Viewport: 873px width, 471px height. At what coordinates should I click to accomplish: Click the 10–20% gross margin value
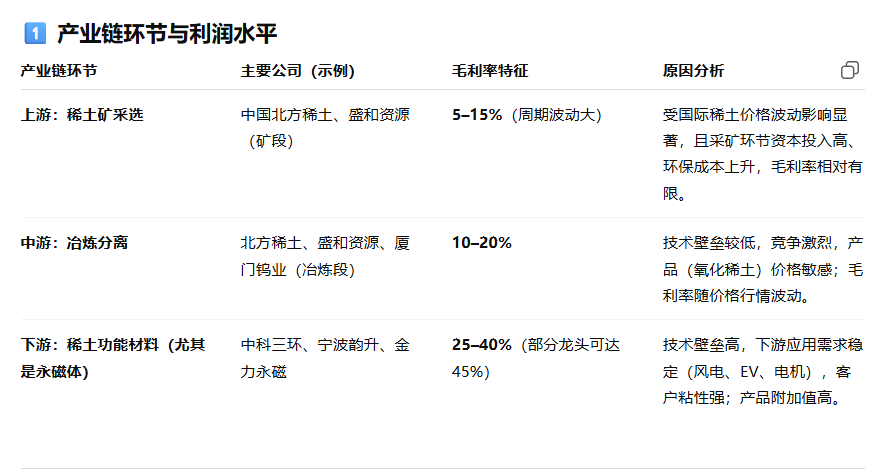point(482,243)
